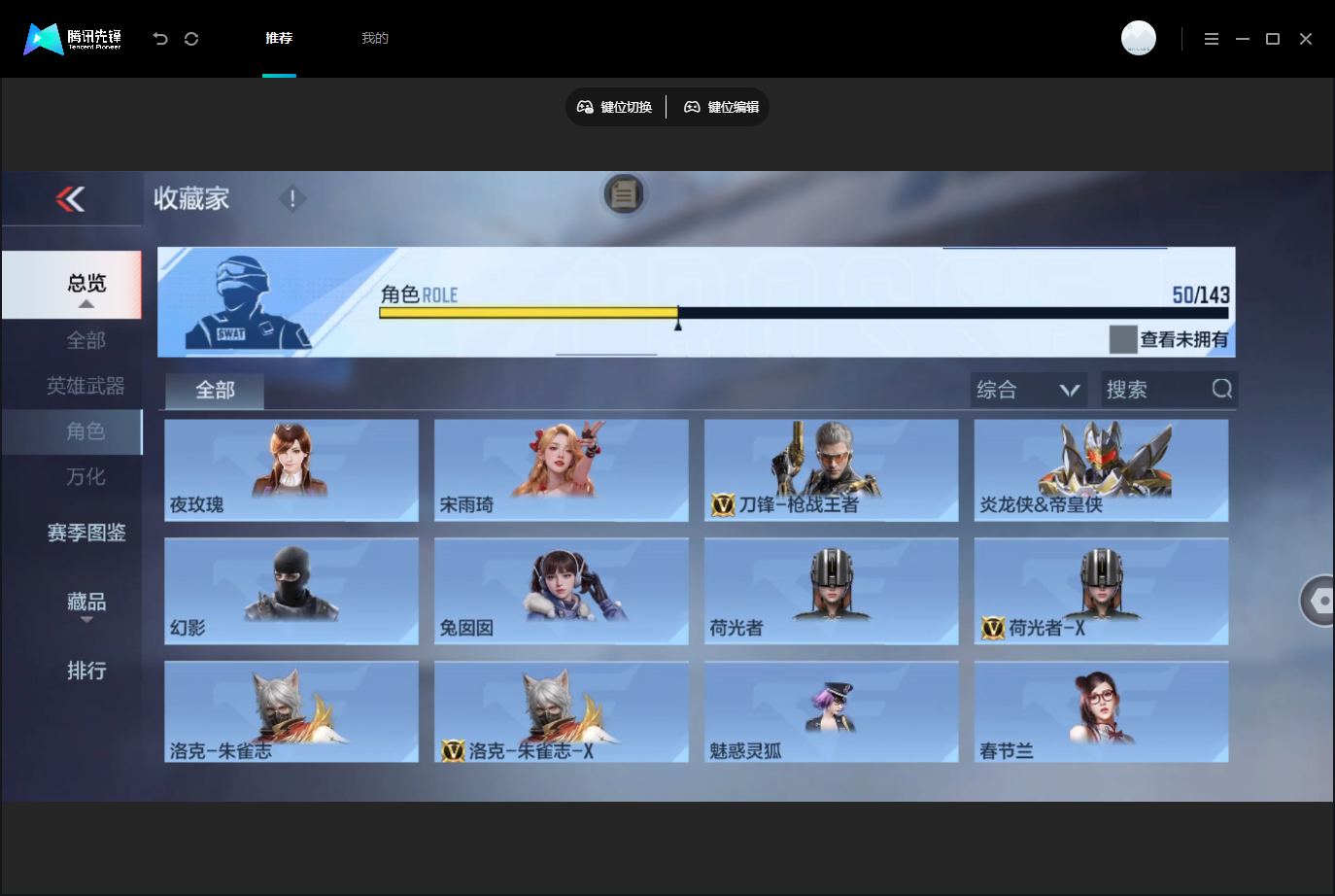This screenshot has height=896, width=1335.
Task: Select 英雄武器 in the sidebar
Action: [86, 386]
